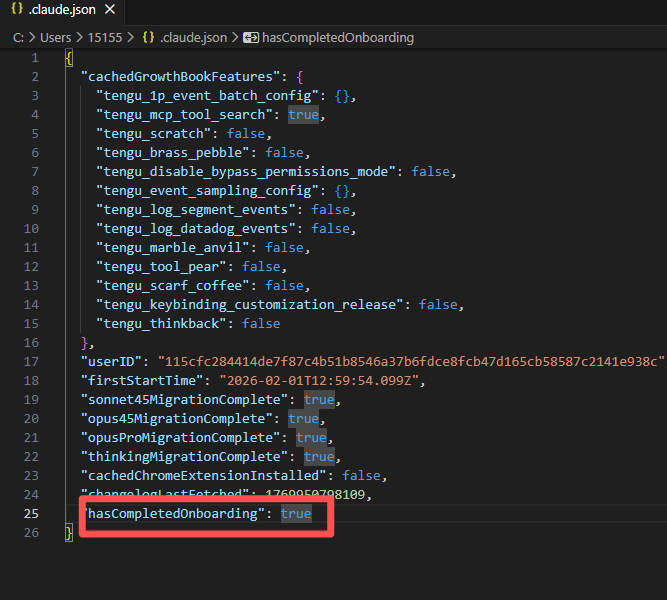
Task: Click line number 2 in the gutter
Action: (x=34, y=77)
